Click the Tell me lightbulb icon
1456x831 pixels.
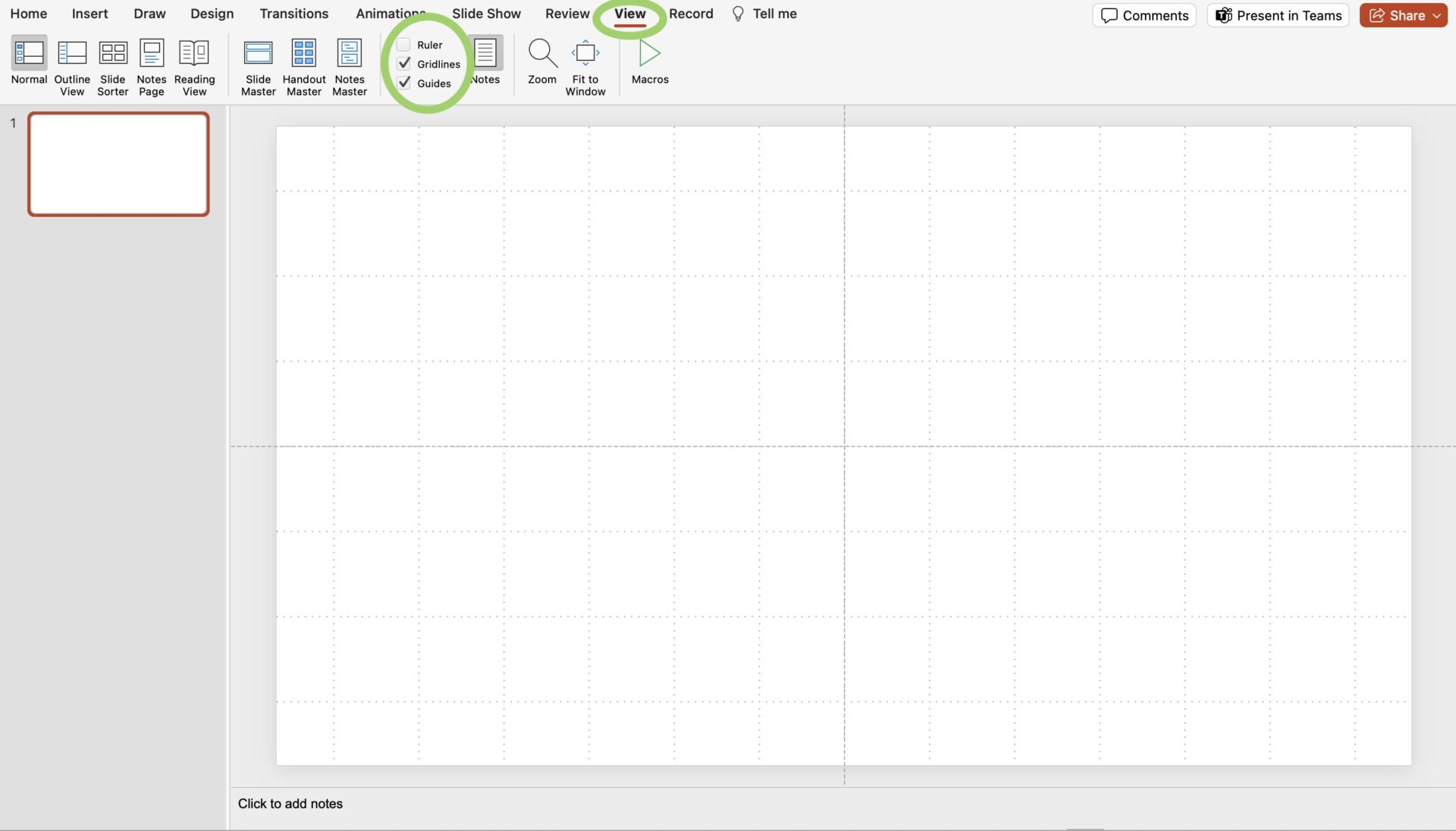[738, 14]
